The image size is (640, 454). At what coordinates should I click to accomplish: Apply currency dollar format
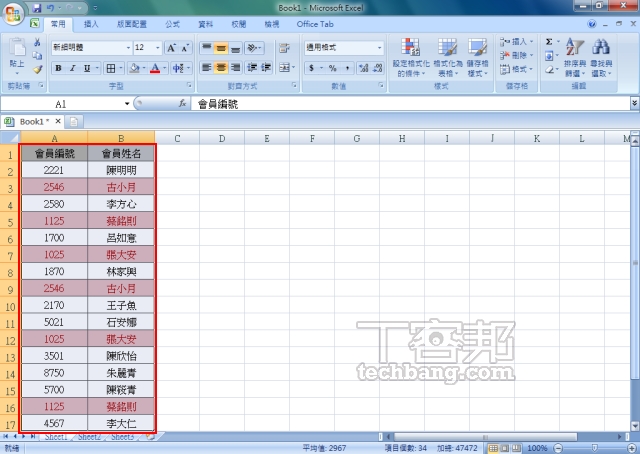pyautogui.click(x=311, y=68)
